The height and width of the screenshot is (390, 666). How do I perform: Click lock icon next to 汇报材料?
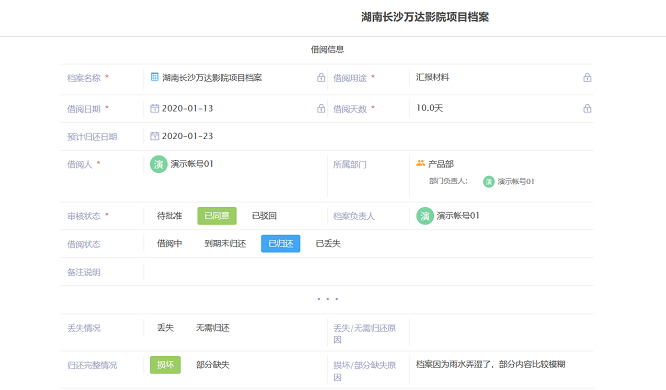tap(587, 77)
